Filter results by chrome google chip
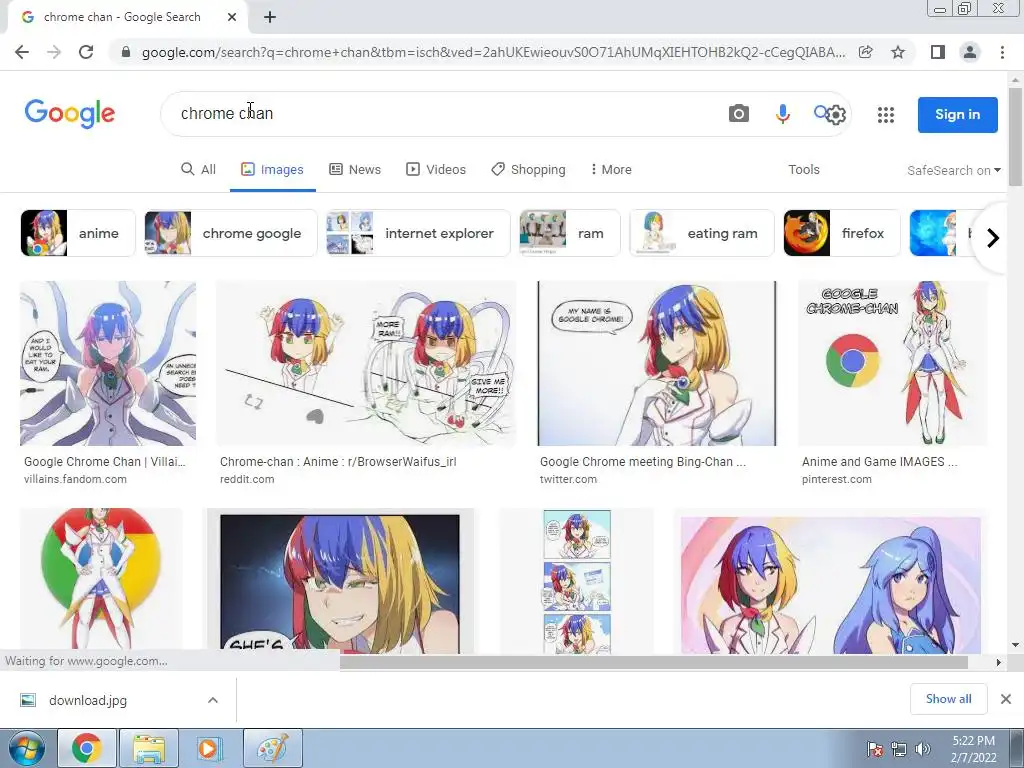The image size is (1024, 768). (231, 233)
